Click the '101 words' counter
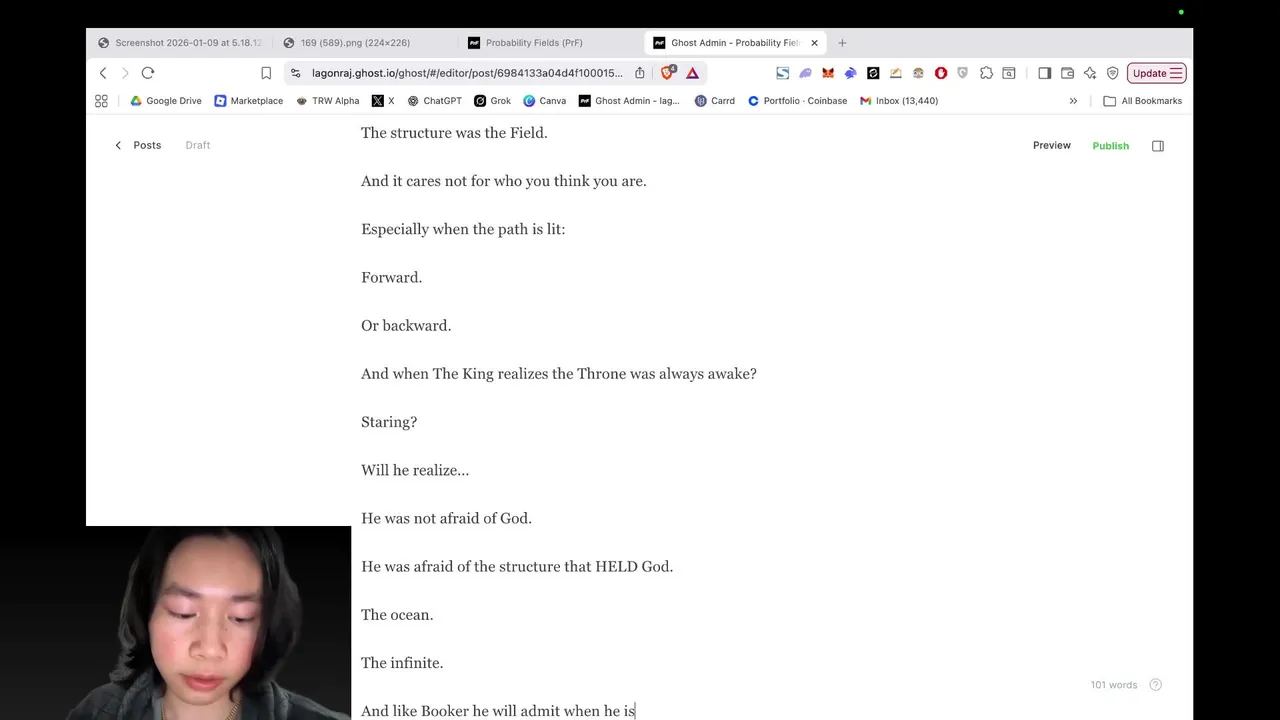1280x720 pixels. coord(1114,685)
